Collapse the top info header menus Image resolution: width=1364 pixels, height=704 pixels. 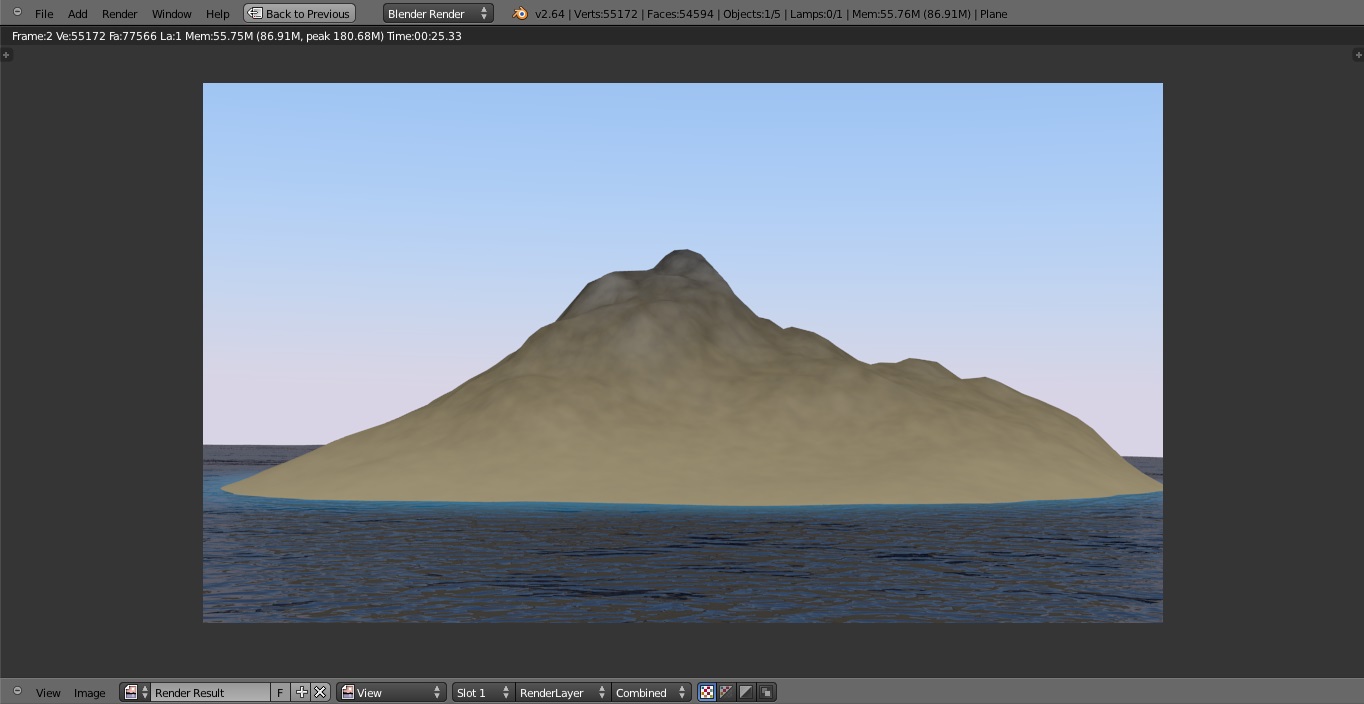17,12
